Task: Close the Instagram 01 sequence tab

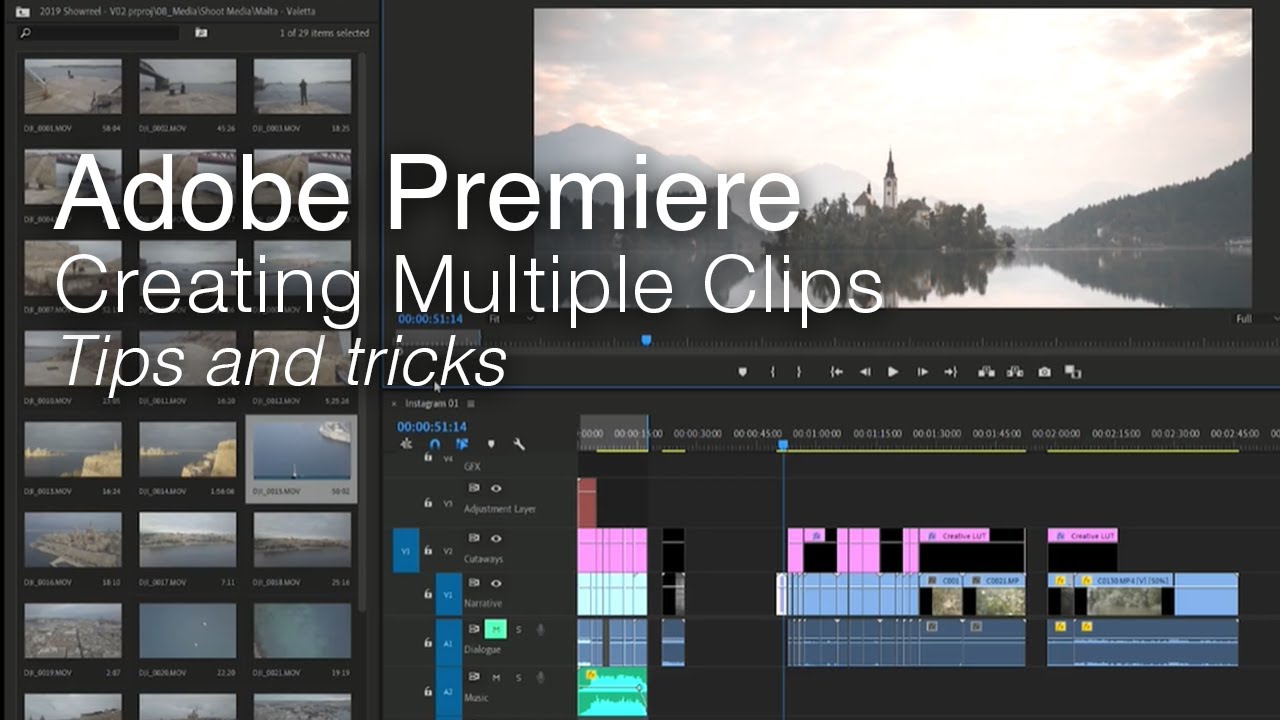Action: [x=394, y=404]
